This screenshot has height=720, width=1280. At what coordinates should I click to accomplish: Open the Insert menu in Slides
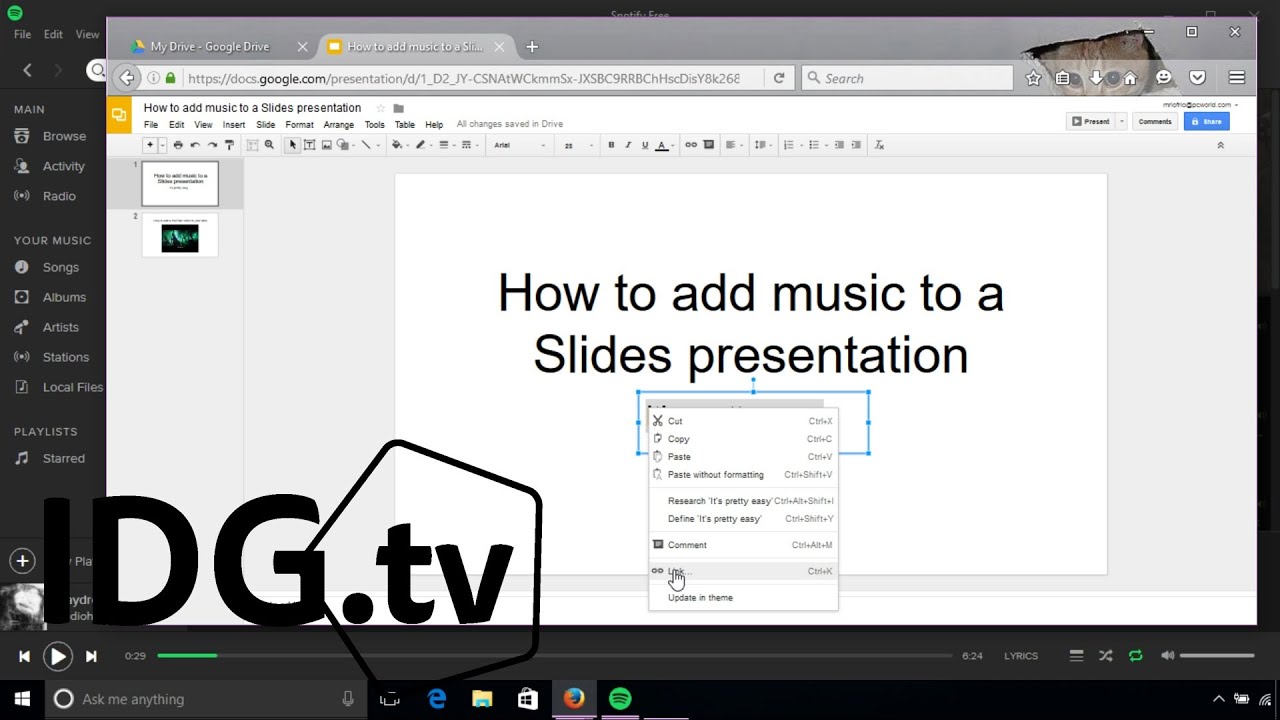click(x=234, y=125)
